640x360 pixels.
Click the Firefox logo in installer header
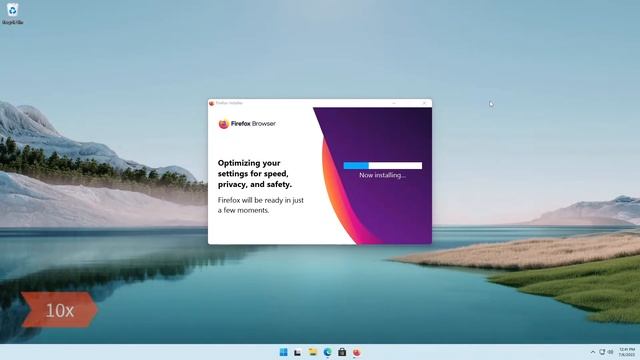point(223,123)
